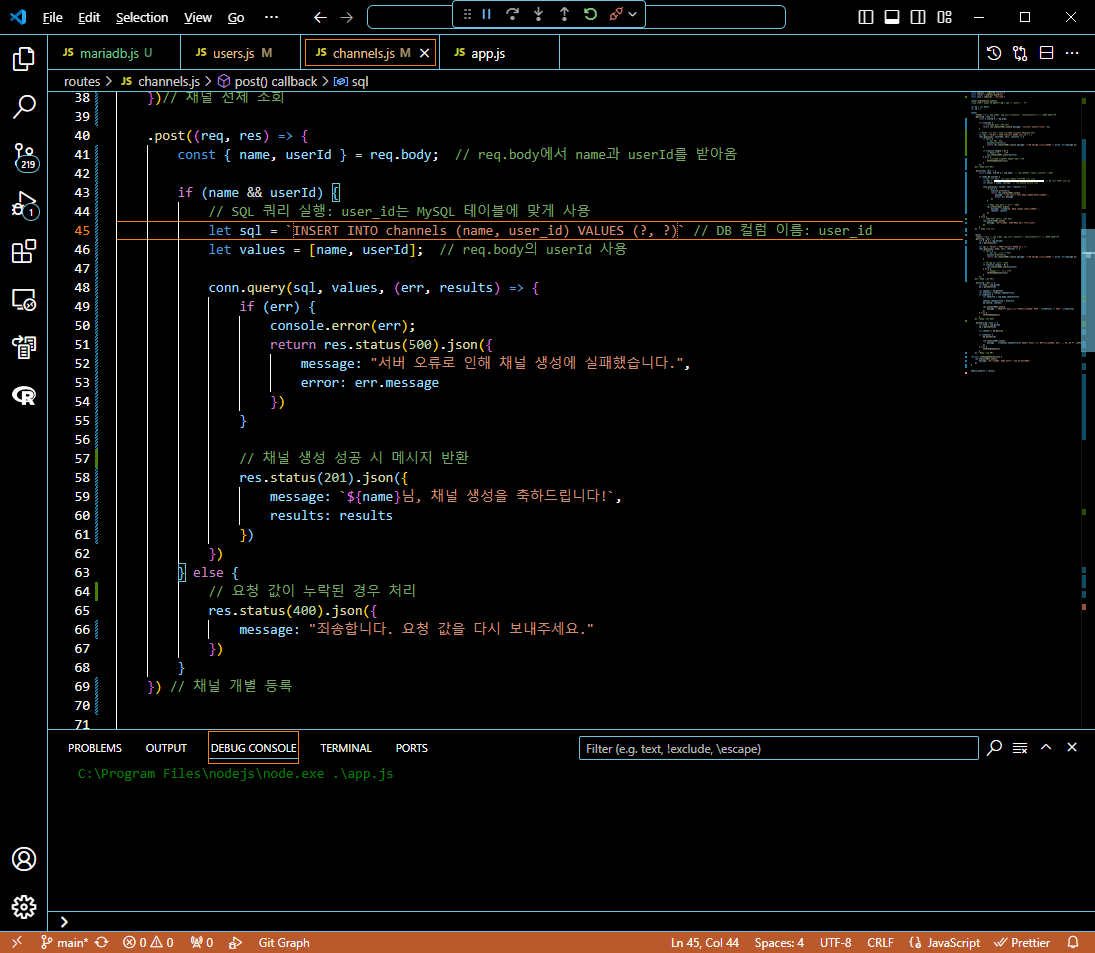Open the Go menu
This screenshot has height=953, width=1095.
point(236,17)
